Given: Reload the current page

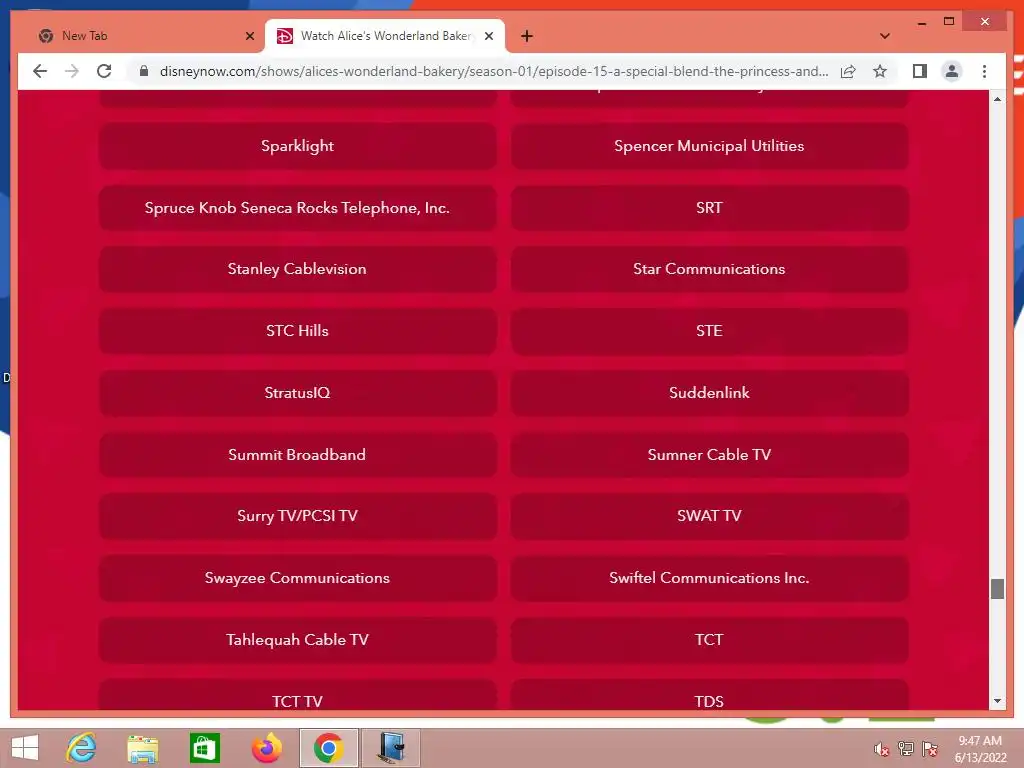Looking at the screenshot, I should (x=104, y=71).
